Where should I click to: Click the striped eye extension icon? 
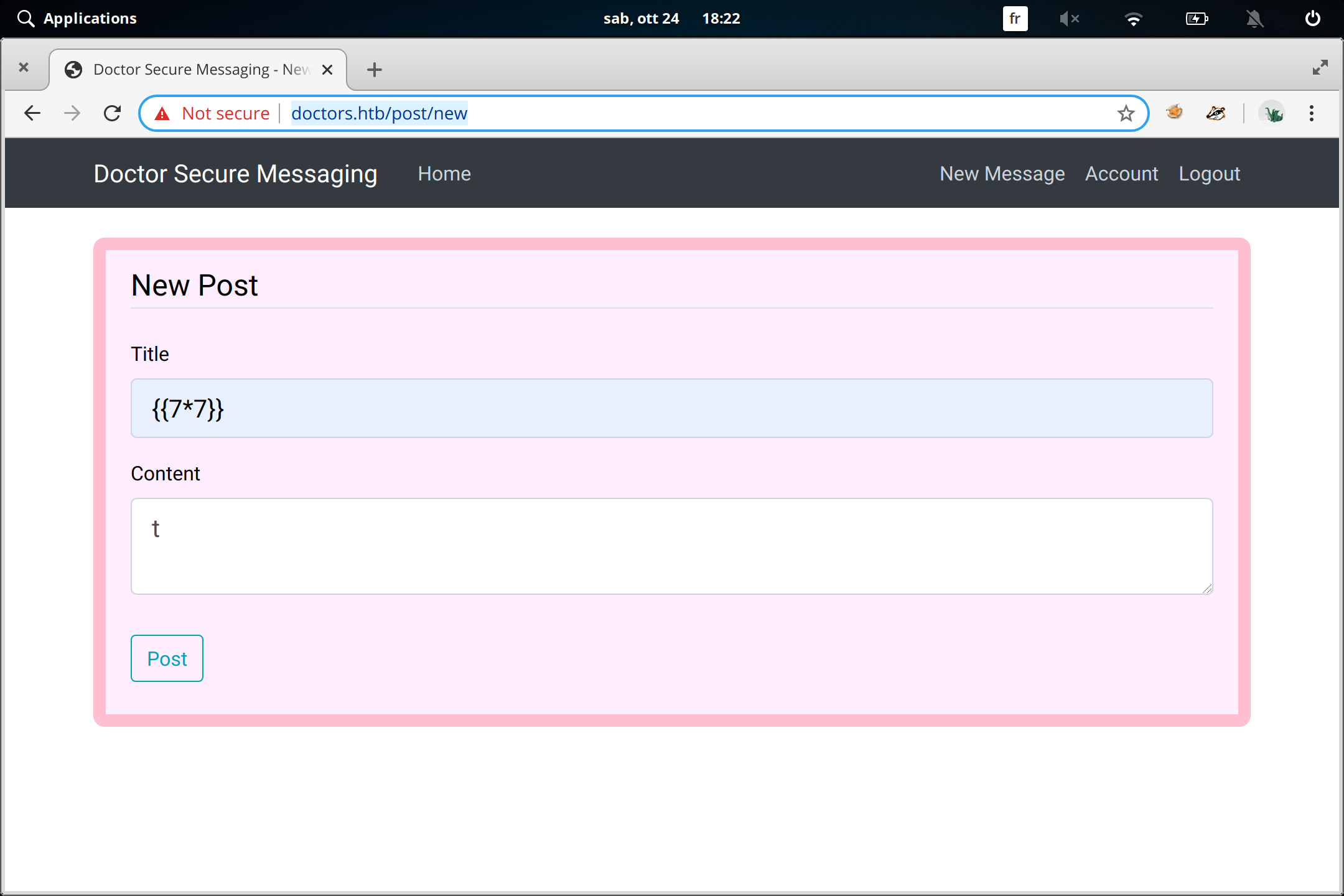[1215, 113]
